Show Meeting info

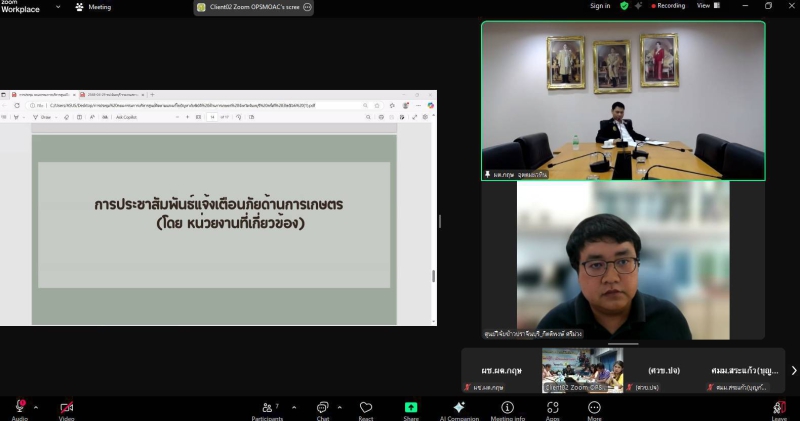coord(508,409)
